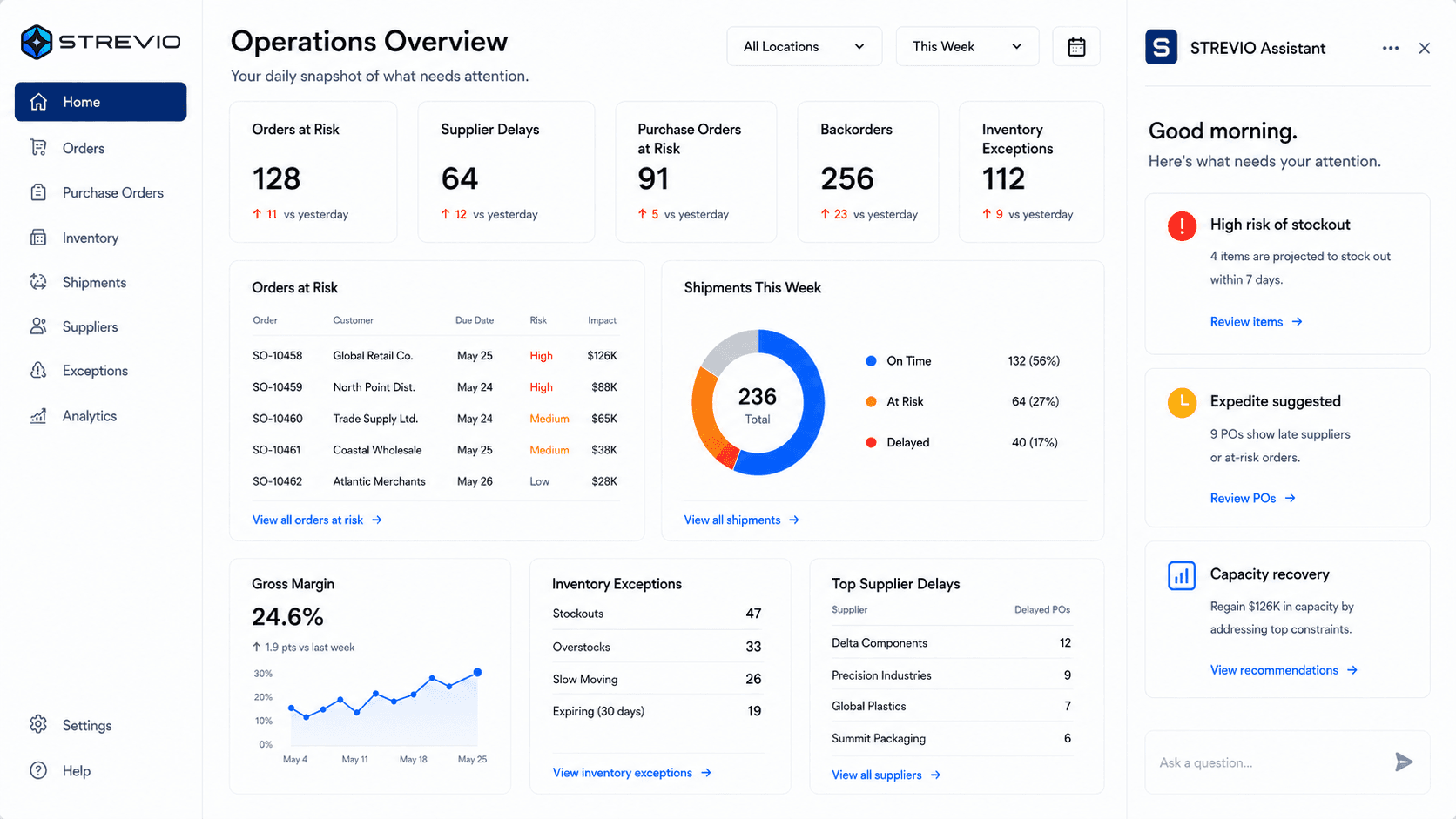Click arrow next to Review POs
Image resolution: width=1456 pixels, height=819 pixels.
click(1290, 498)
